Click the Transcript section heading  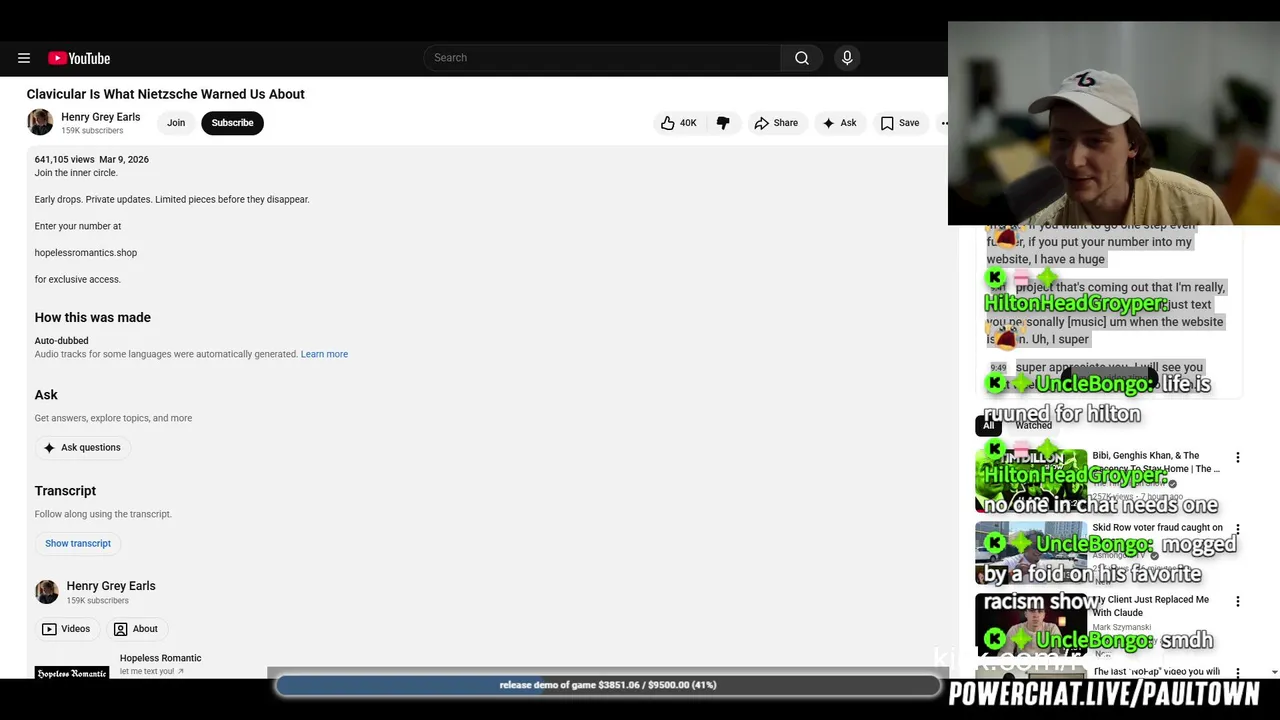(66, 491)
